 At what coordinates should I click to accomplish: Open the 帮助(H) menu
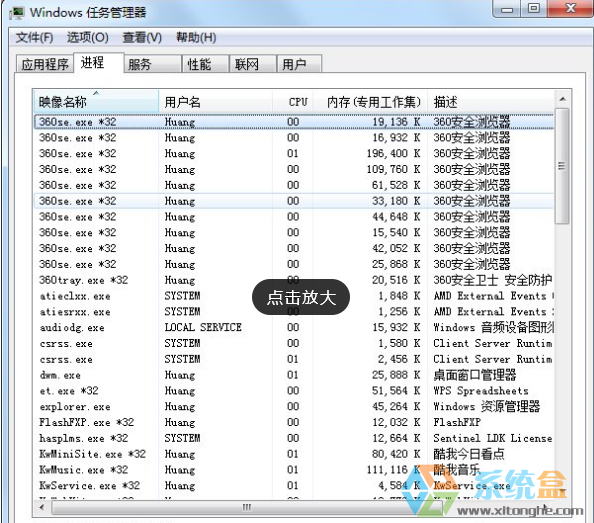196,37
